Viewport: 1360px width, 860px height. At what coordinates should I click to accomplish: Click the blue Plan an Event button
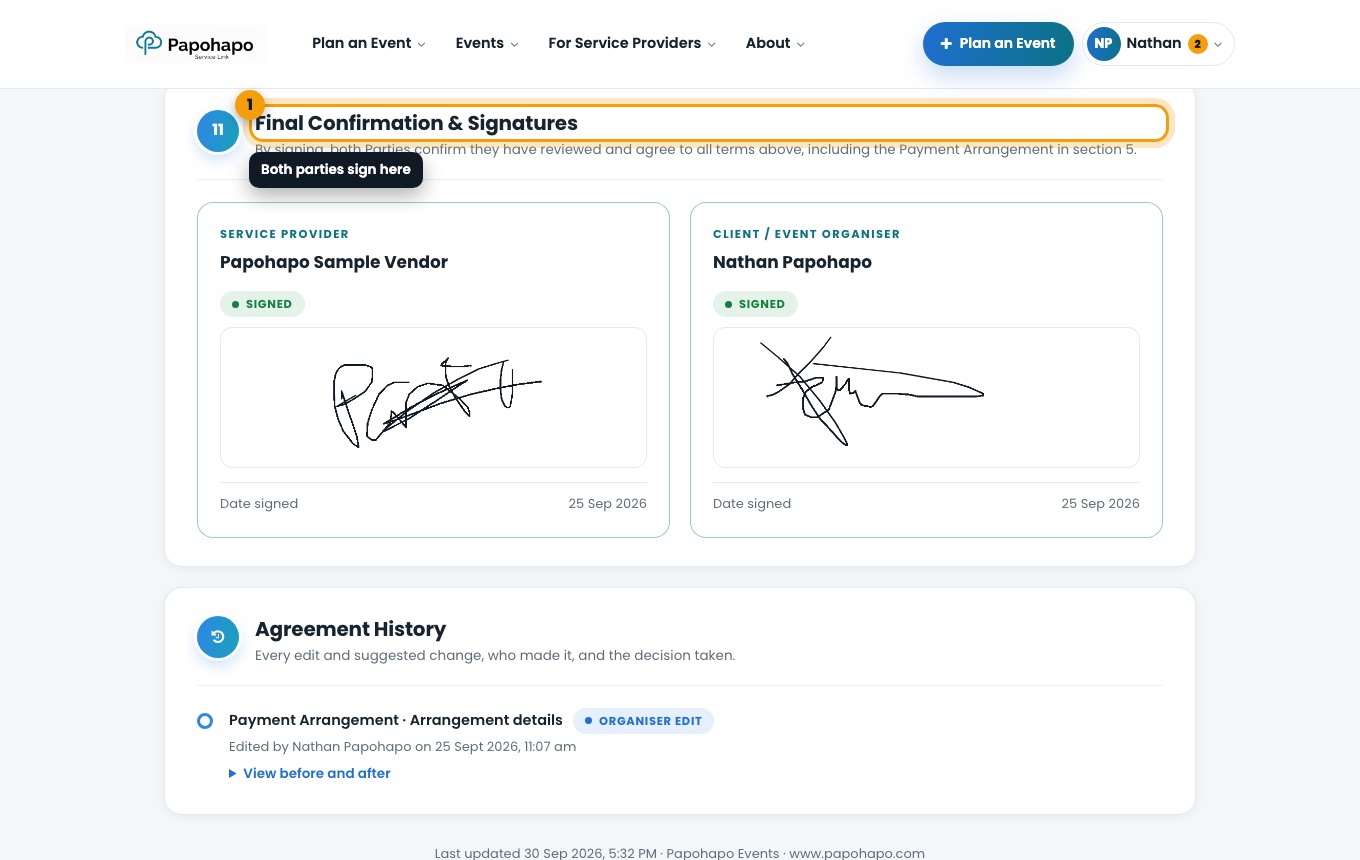(x=998, y=44)
